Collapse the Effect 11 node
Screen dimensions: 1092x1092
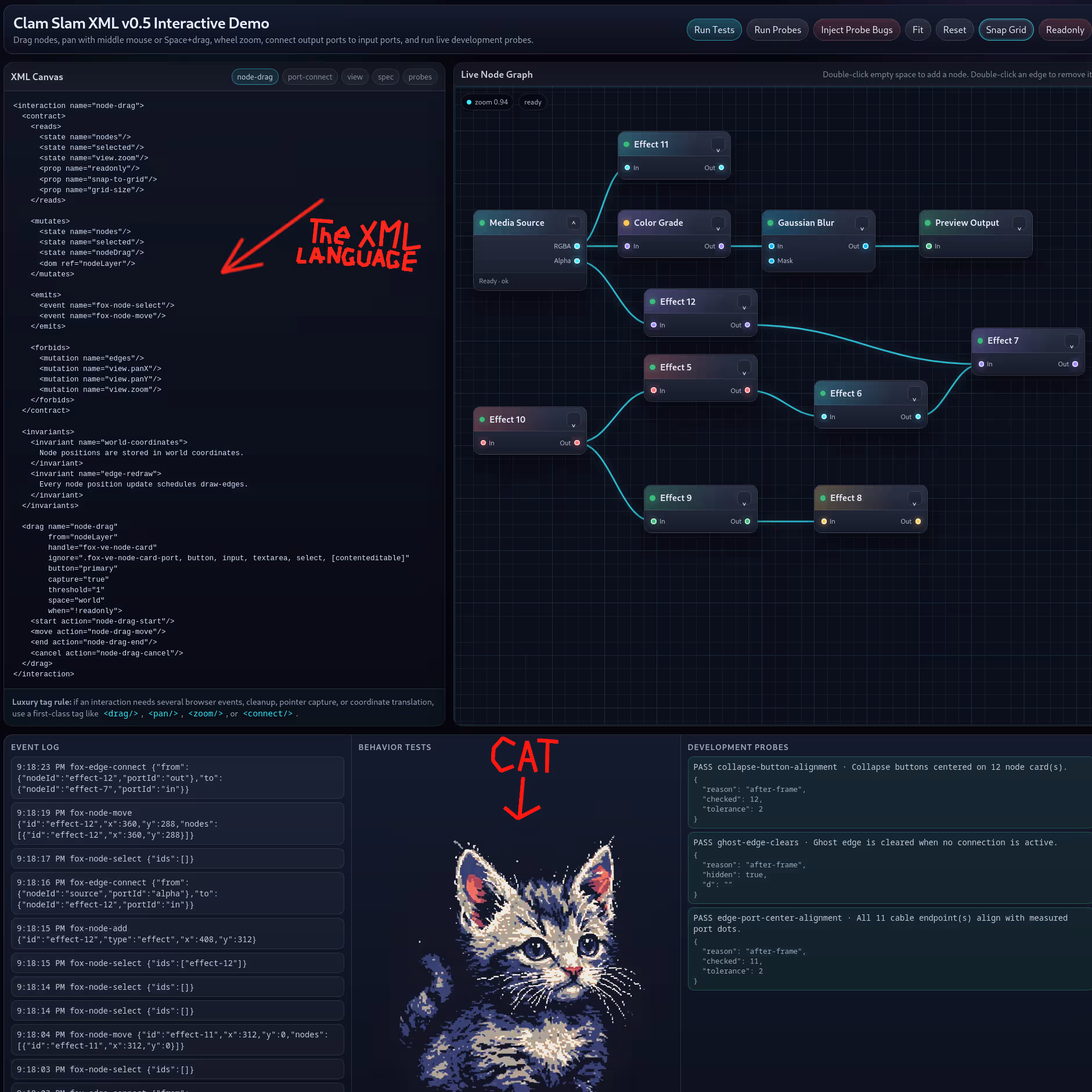tap(718, 145)
